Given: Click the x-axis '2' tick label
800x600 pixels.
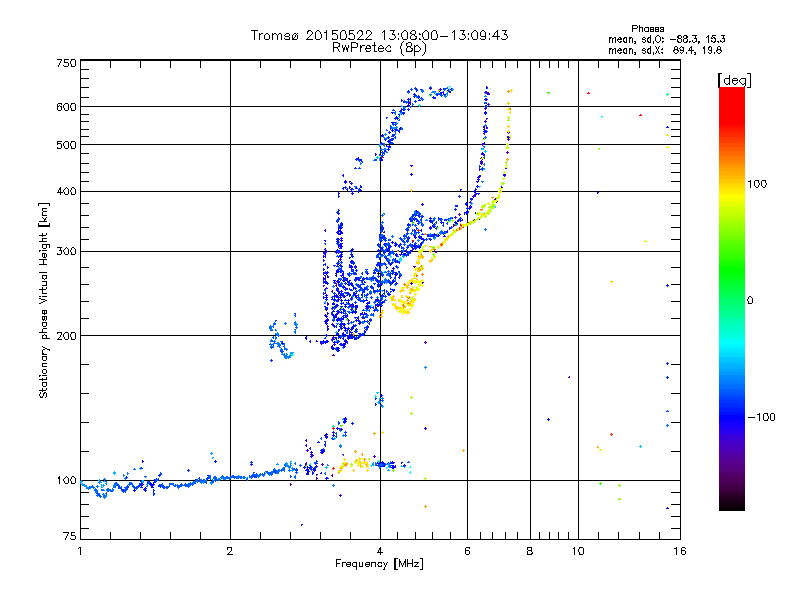Looking at the screenshot, I should (x=230, y=551).
